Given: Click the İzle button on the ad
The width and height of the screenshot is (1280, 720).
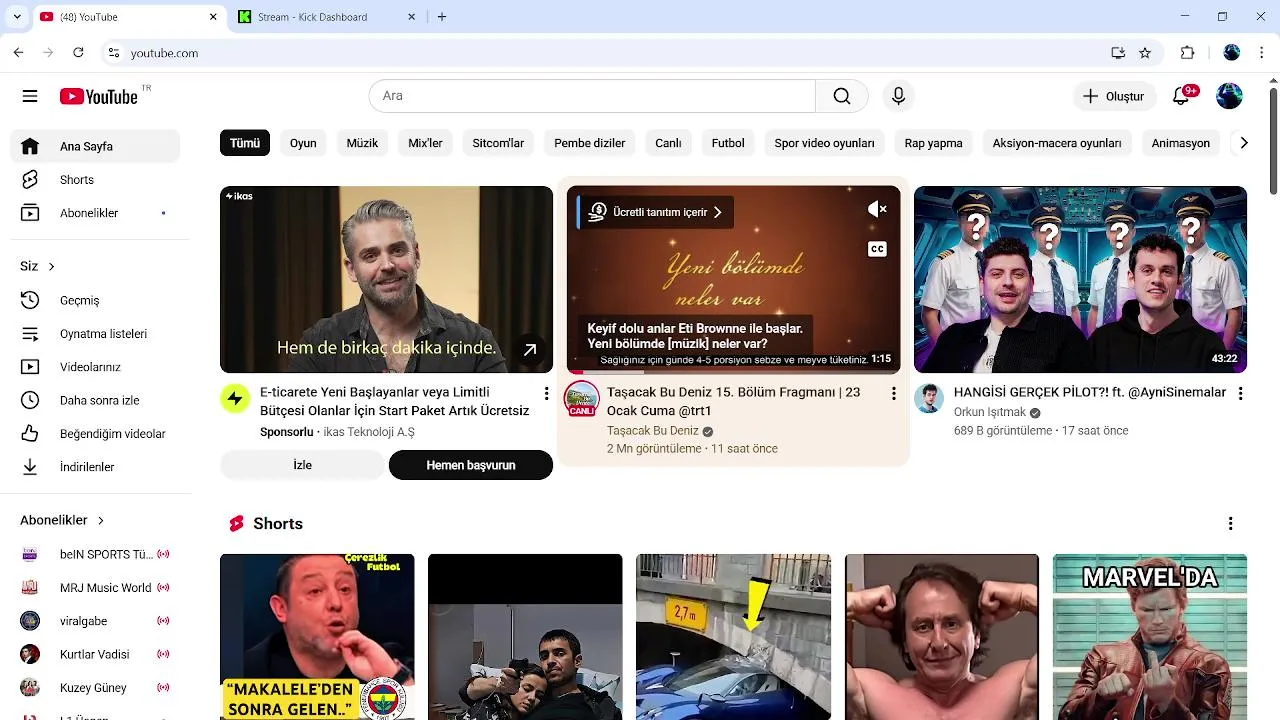Looking at the screenshot, I should point(302,465).
